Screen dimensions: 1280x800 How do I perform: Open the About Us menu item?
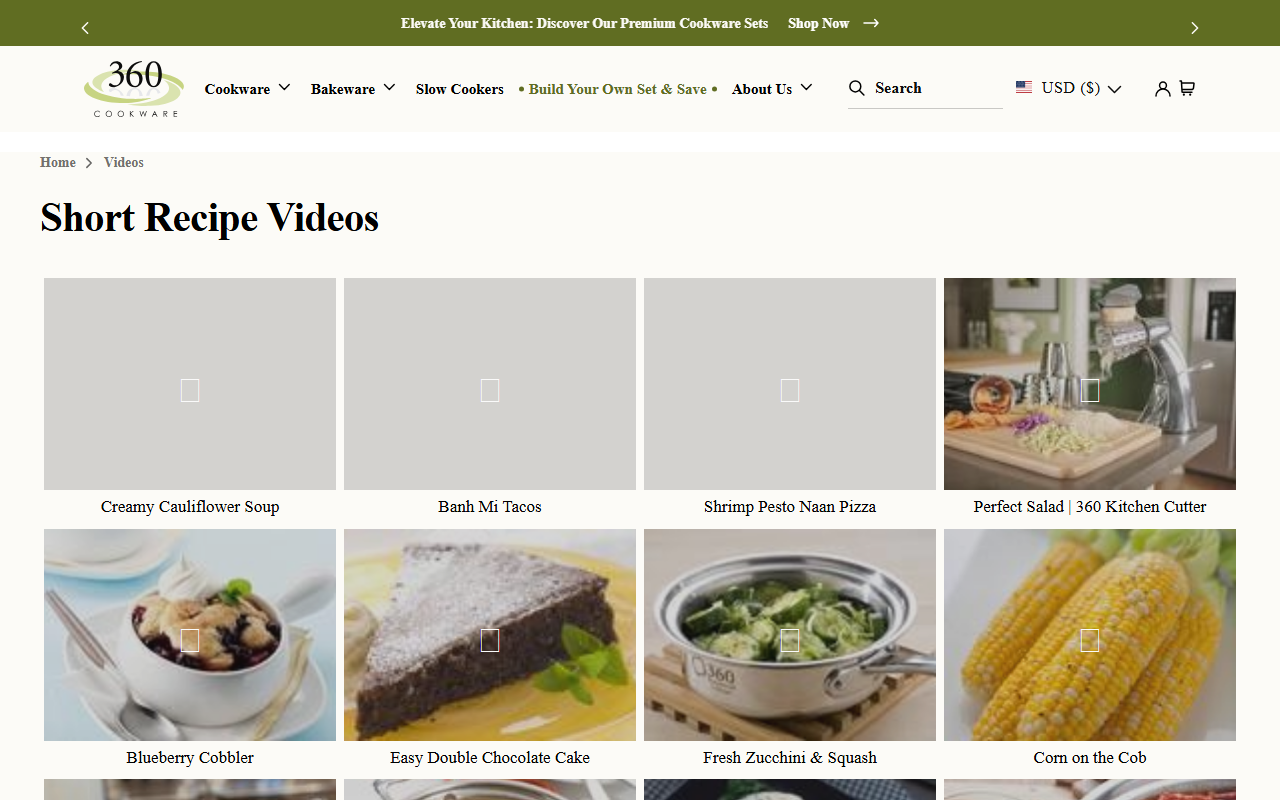pos(762,89)
